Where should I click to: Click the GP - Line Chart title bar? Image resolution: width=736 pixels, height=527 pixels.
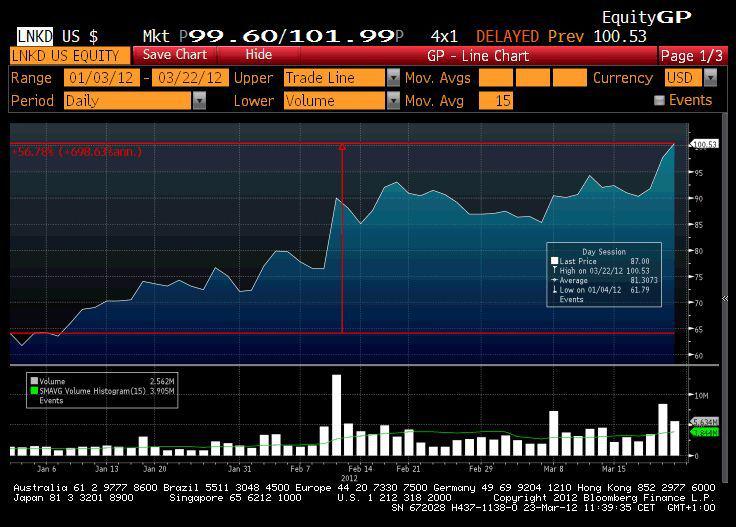(478, 56)
